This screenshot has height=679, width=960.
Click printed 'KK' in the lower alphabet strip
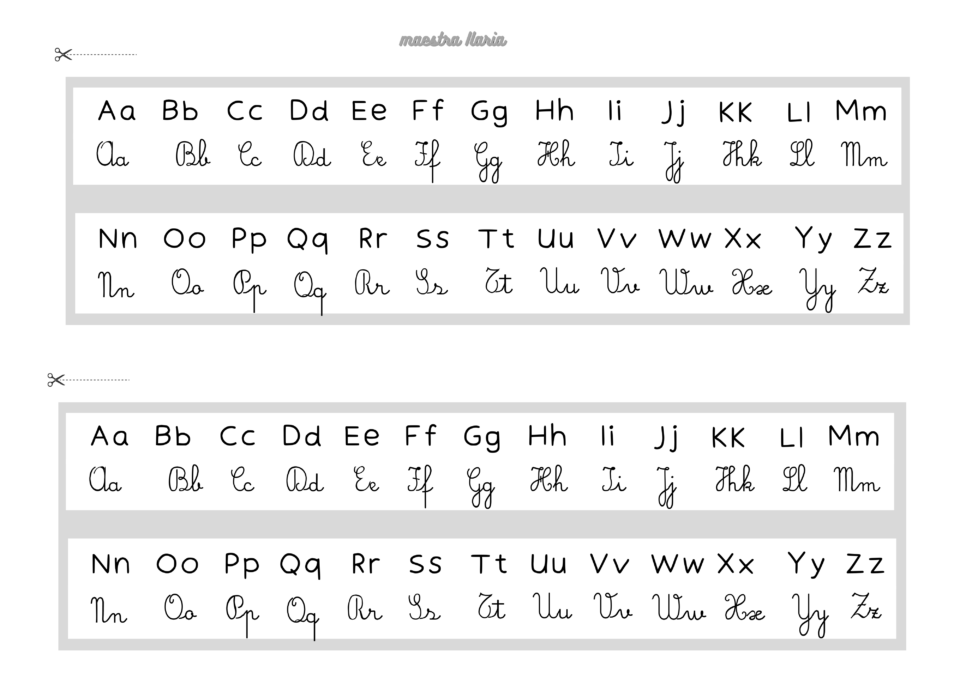(x=728, y=438)
